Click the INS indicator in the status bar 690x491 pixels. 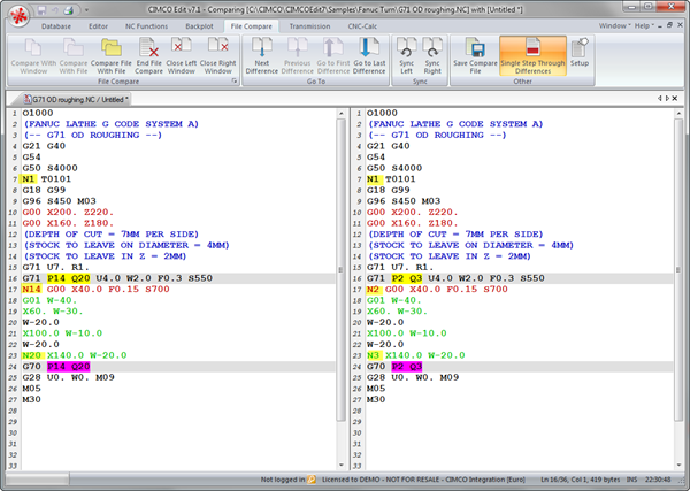point(632,480)
